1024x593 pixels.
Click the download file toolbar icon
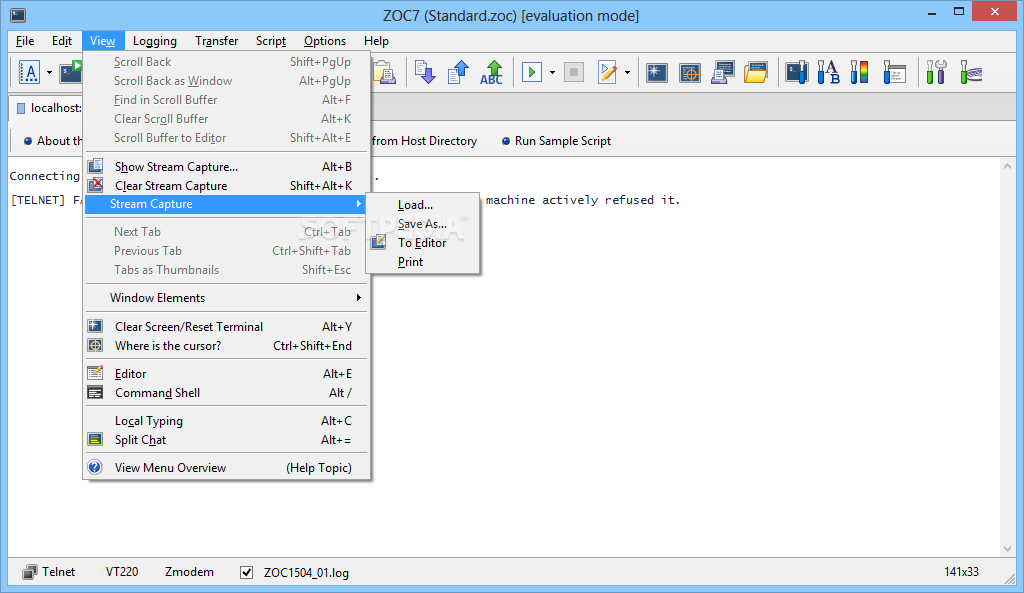point(425,72)
